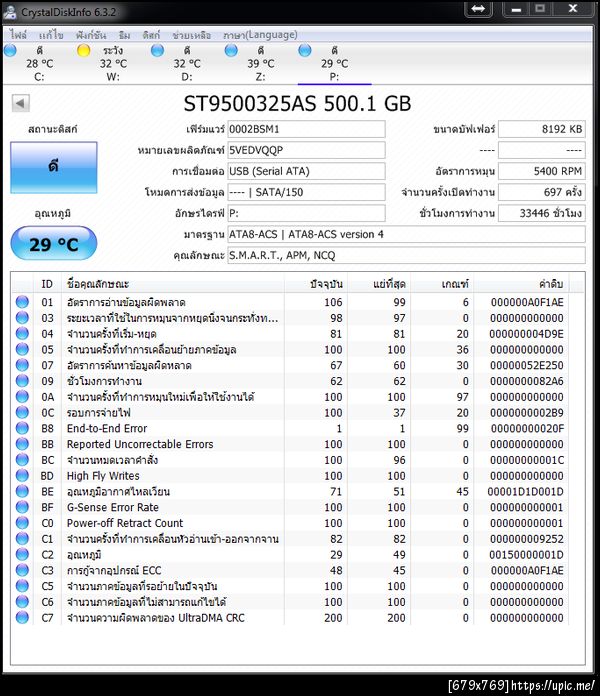Click the buffer size field 8192 KB
600x696 pixels.
pyautogui.click(x=542, y=129)
